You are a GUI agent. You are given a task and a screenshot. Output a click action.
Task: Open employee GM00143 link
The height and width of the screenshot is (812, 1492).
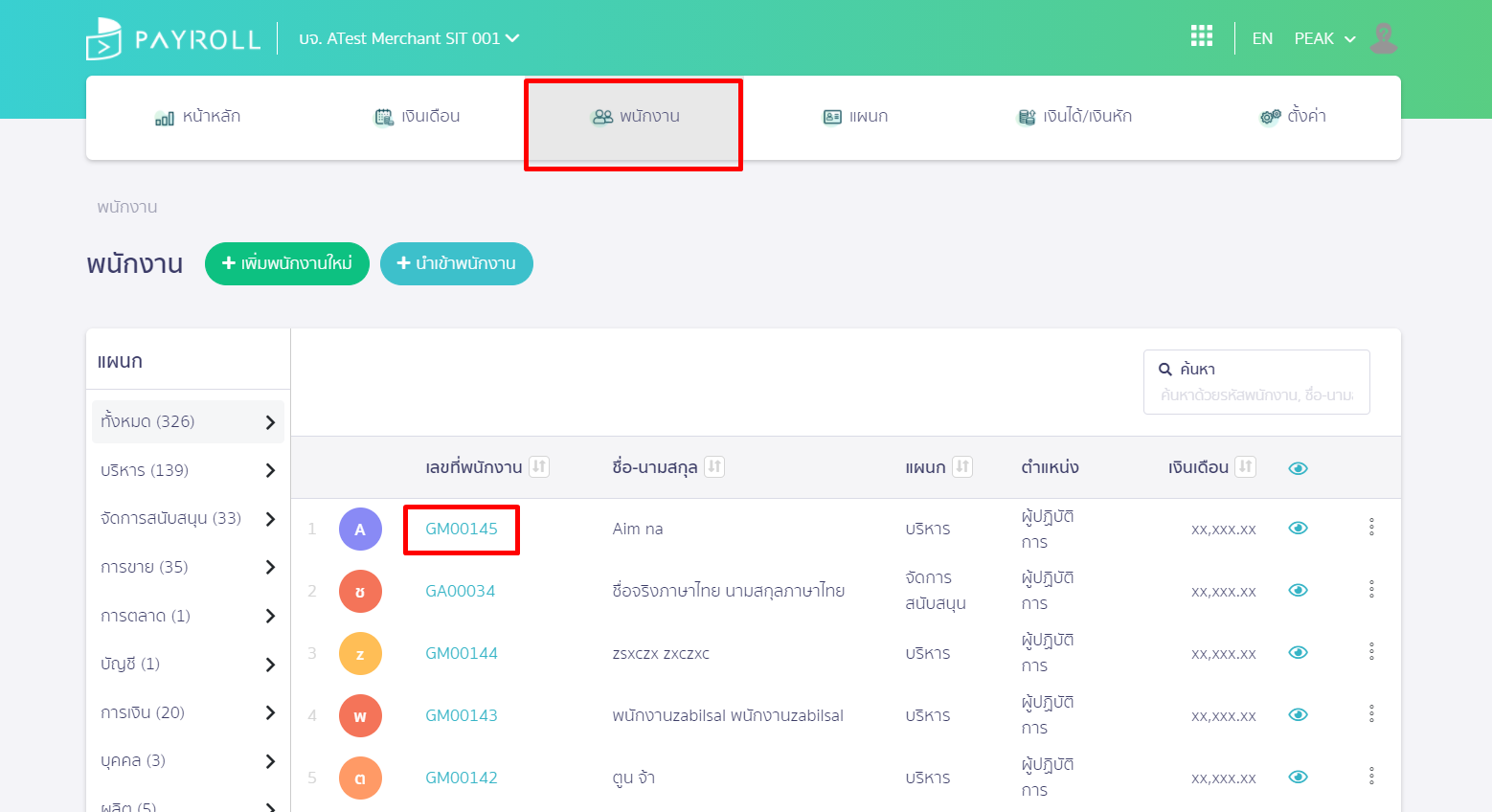pos(462,715)
